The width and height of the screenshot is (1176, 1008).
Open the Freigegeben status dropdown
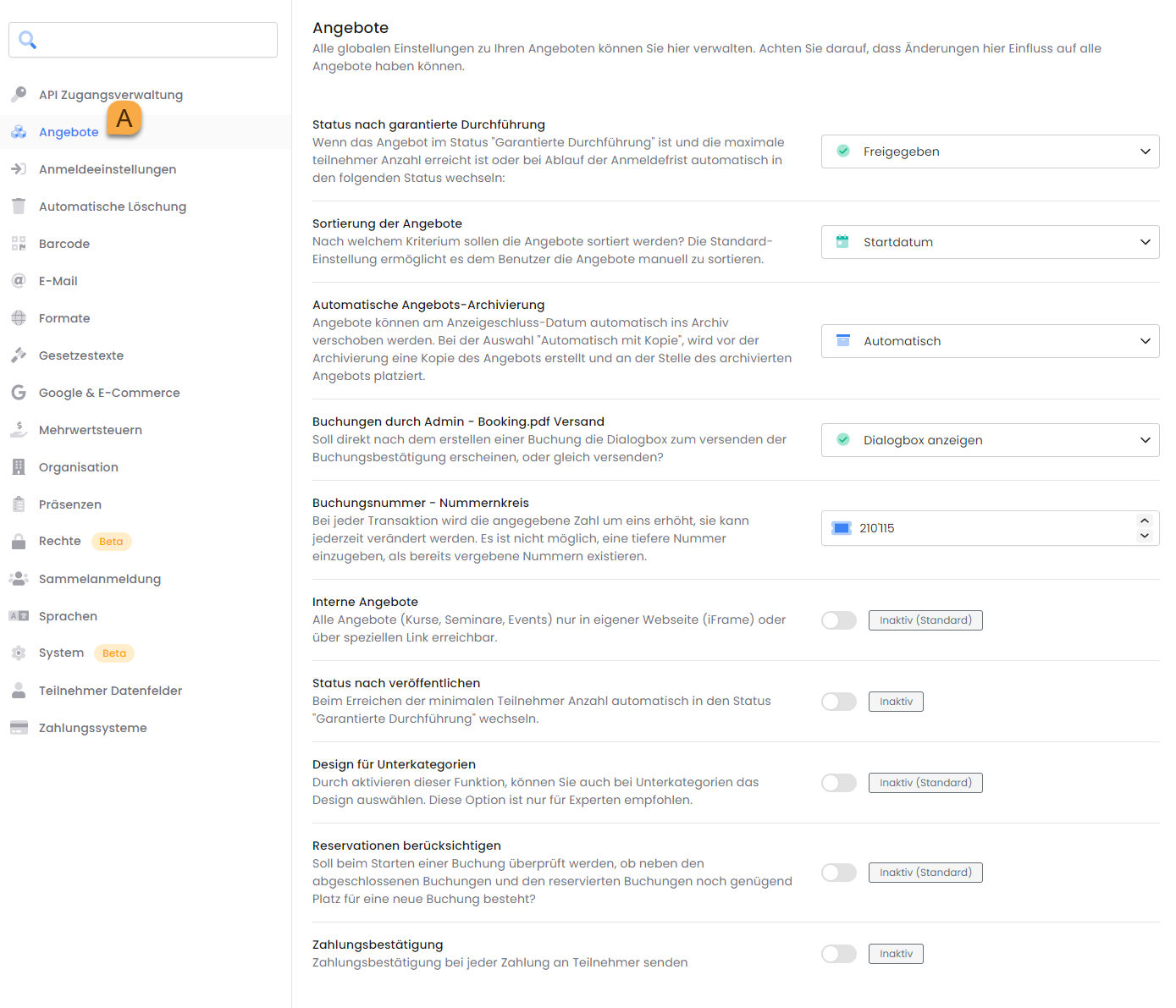(990, 151)
